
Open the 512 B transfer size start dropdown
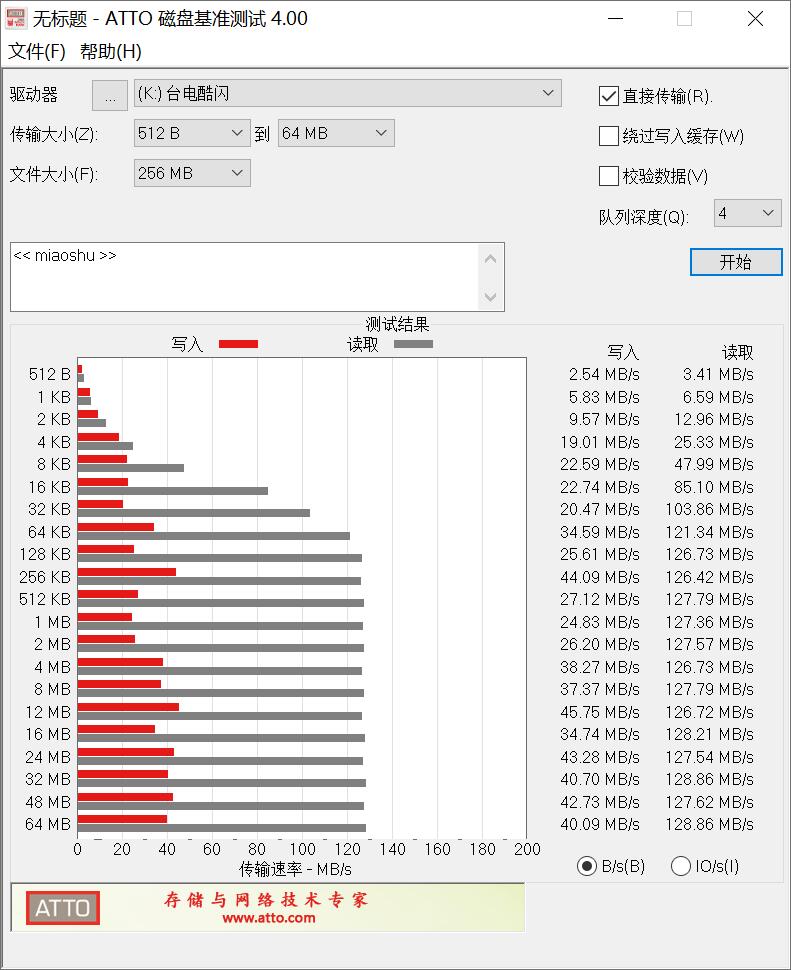click(x=192, y=133)
